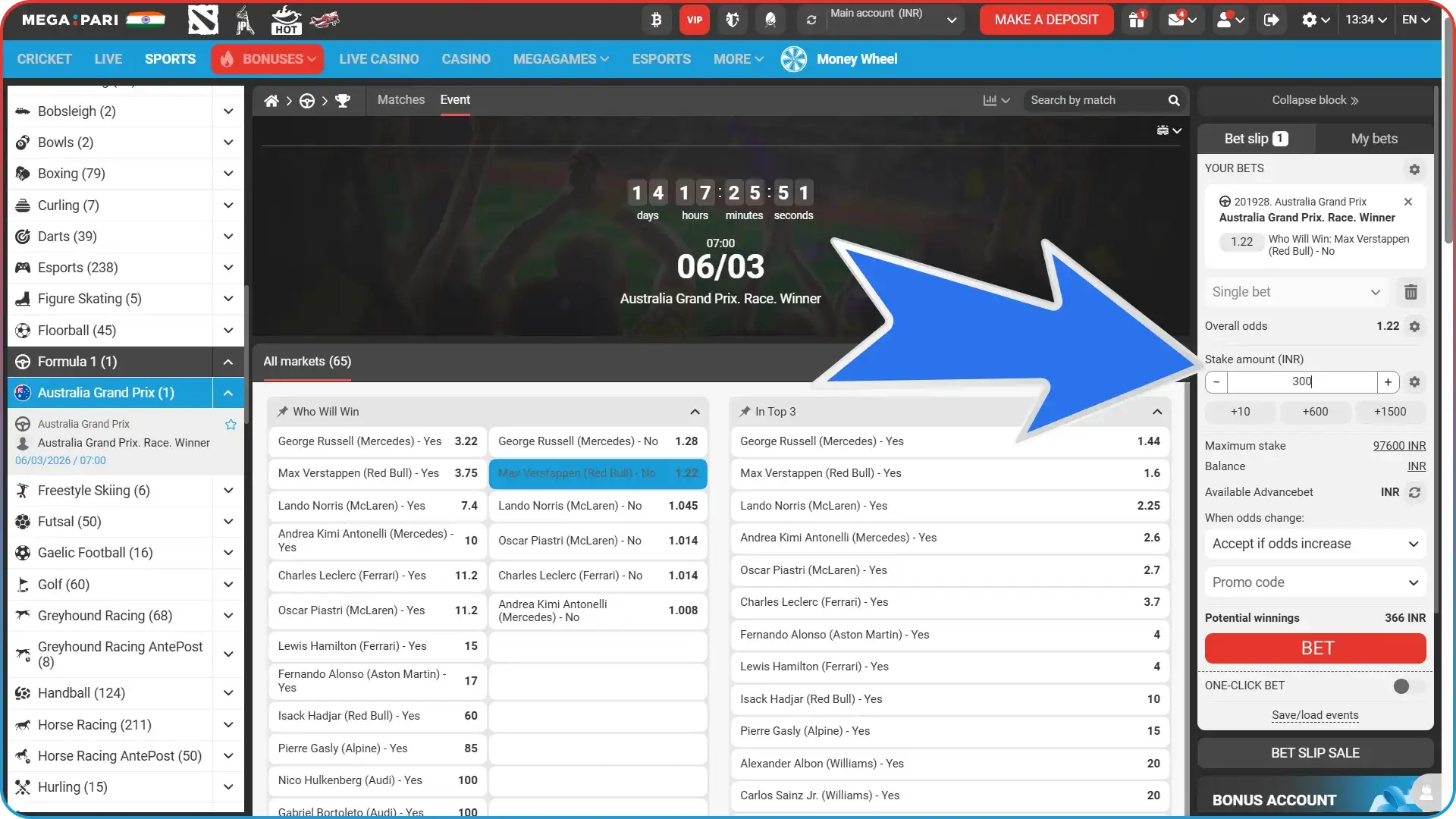
Task: Place the bet with the BET button
Action: pyautogui.click(x=1315, y=648)
